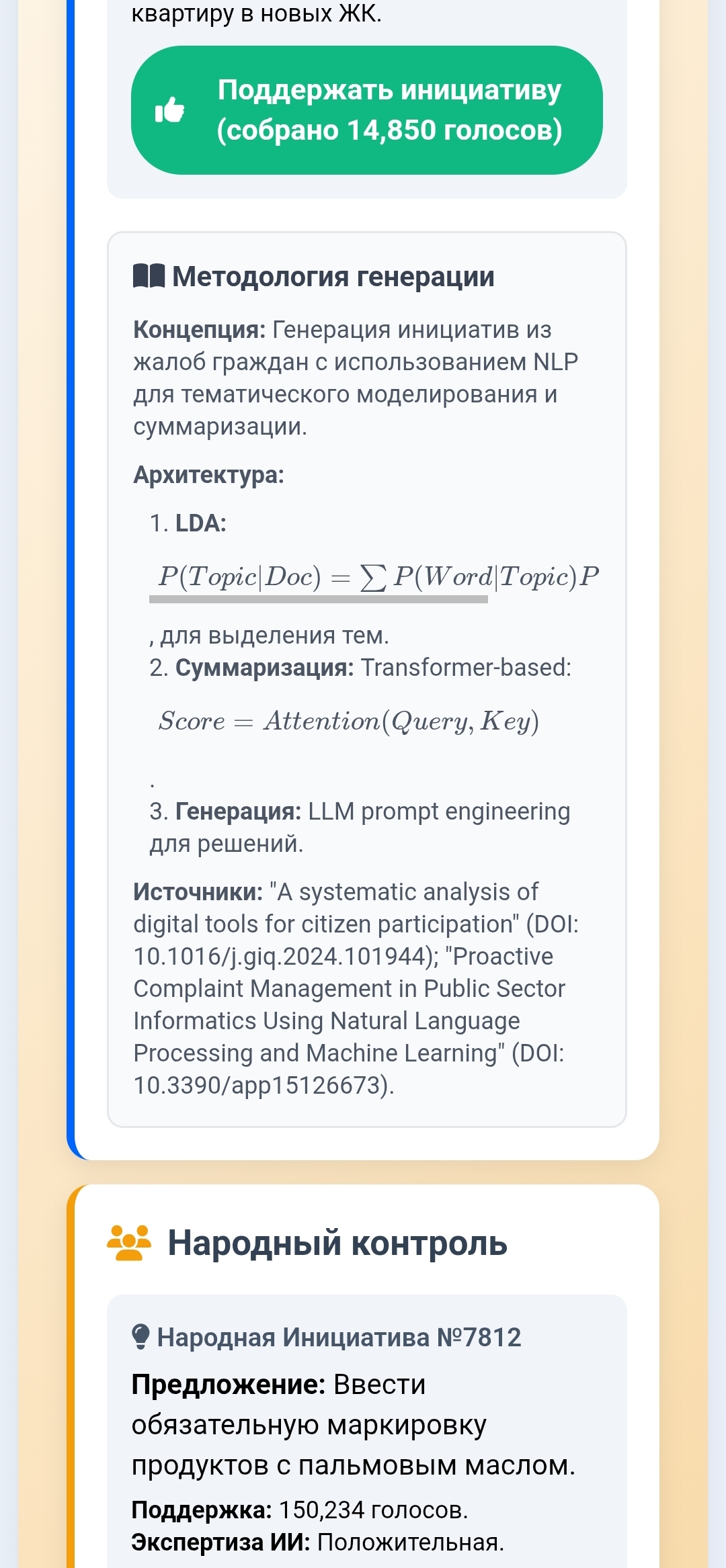726x1568 pixels.
Task: Select the "Суммаризация:" list item
Action: [264, 668]
